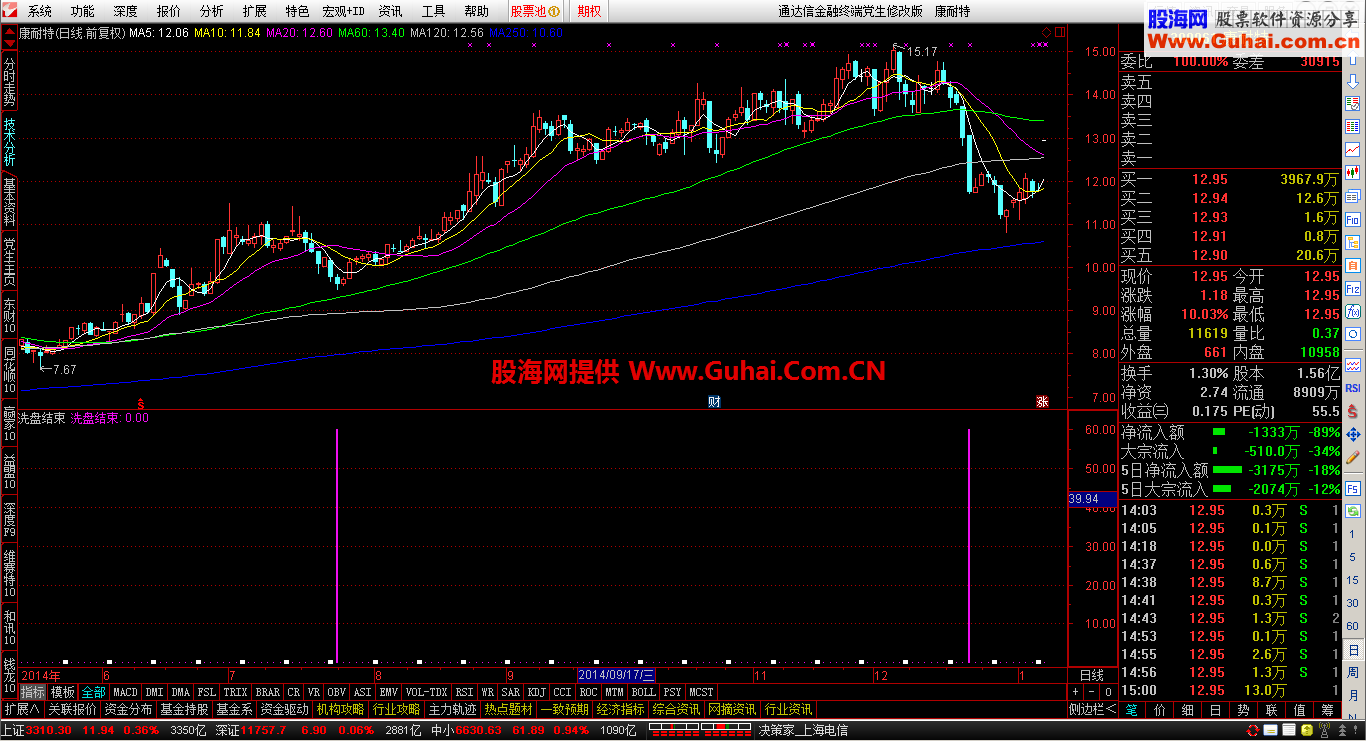Open the 功能 menu
This screenshot has width=1366, height=741.
coord(83,12)
